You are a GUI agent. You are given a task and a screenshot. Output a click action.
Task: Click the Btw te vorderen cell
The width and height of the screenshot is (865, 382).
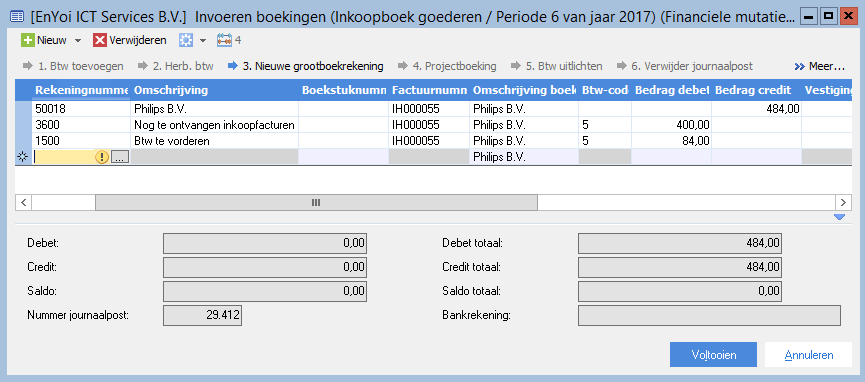coord(215,141)
